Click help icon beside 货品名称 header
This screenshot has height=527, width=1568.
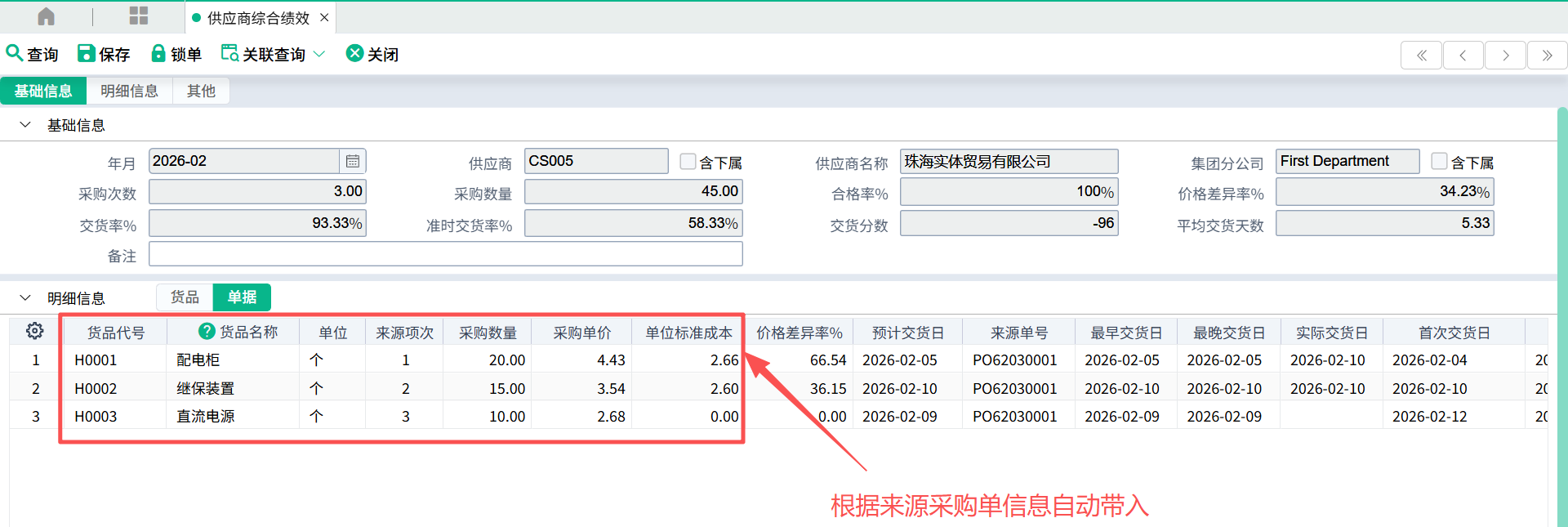tap(207, 331)
